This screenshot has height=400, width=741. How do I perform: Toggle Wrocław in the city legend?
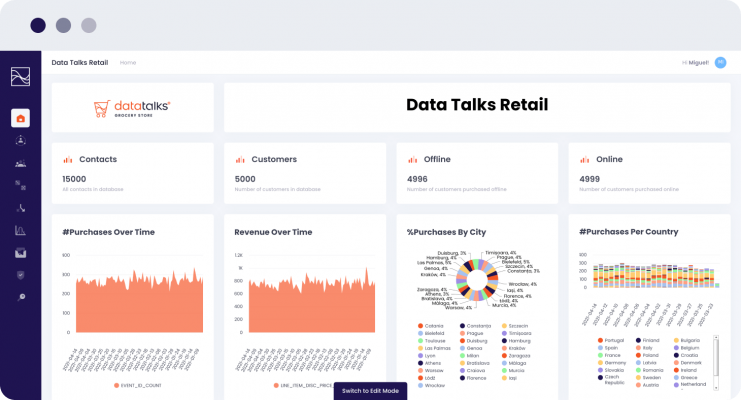[x=431, y=385]
